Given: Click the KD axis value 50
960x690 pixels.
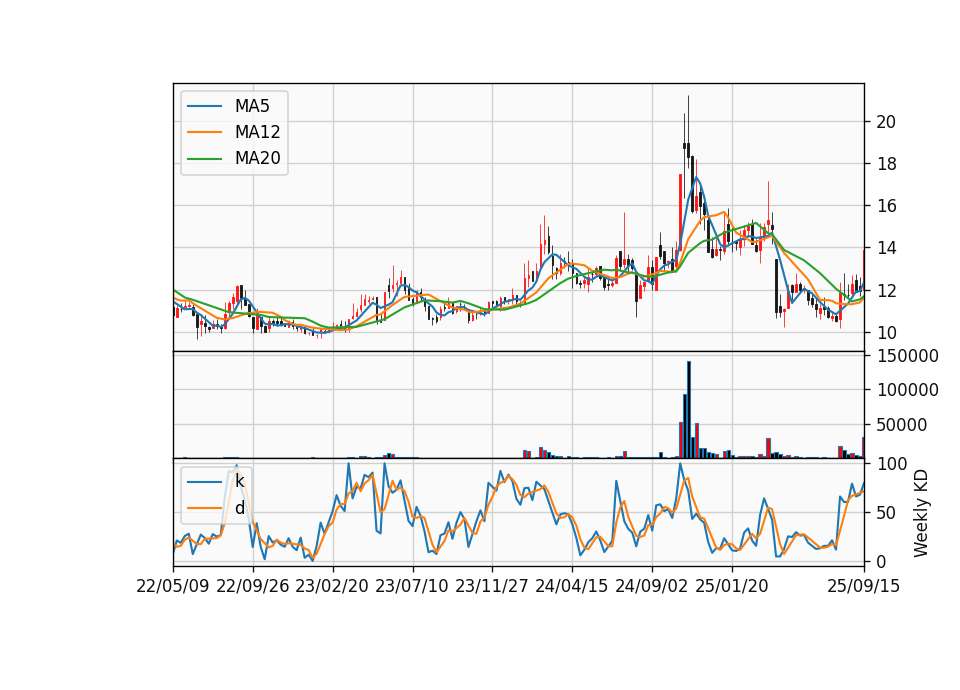Looking at the screenshot, I should pyautogui.click(x=886, y=512).
